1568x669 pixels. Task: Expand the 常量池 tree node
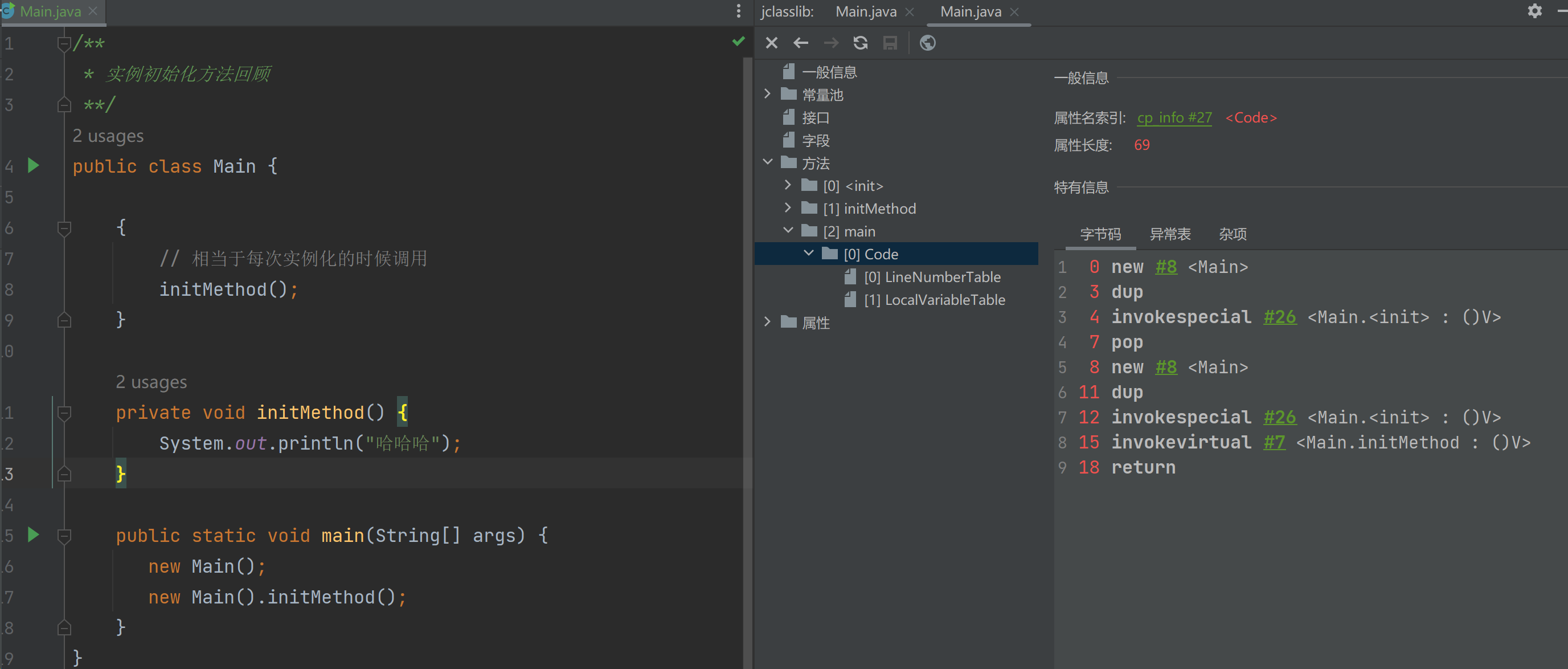point(767,95)
